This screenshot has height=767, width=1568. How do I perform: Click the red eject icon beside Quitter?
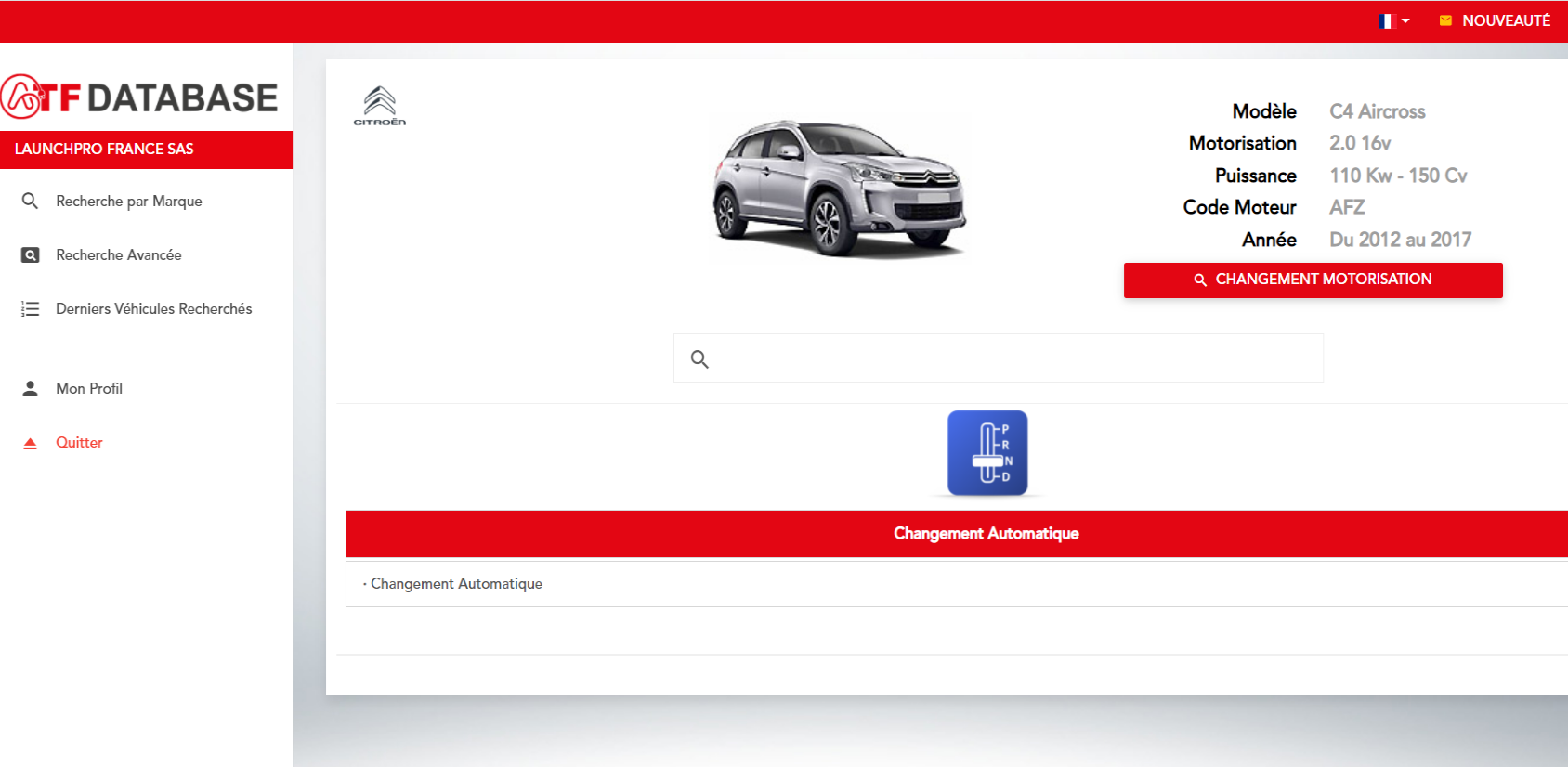[x=30, y=443]
